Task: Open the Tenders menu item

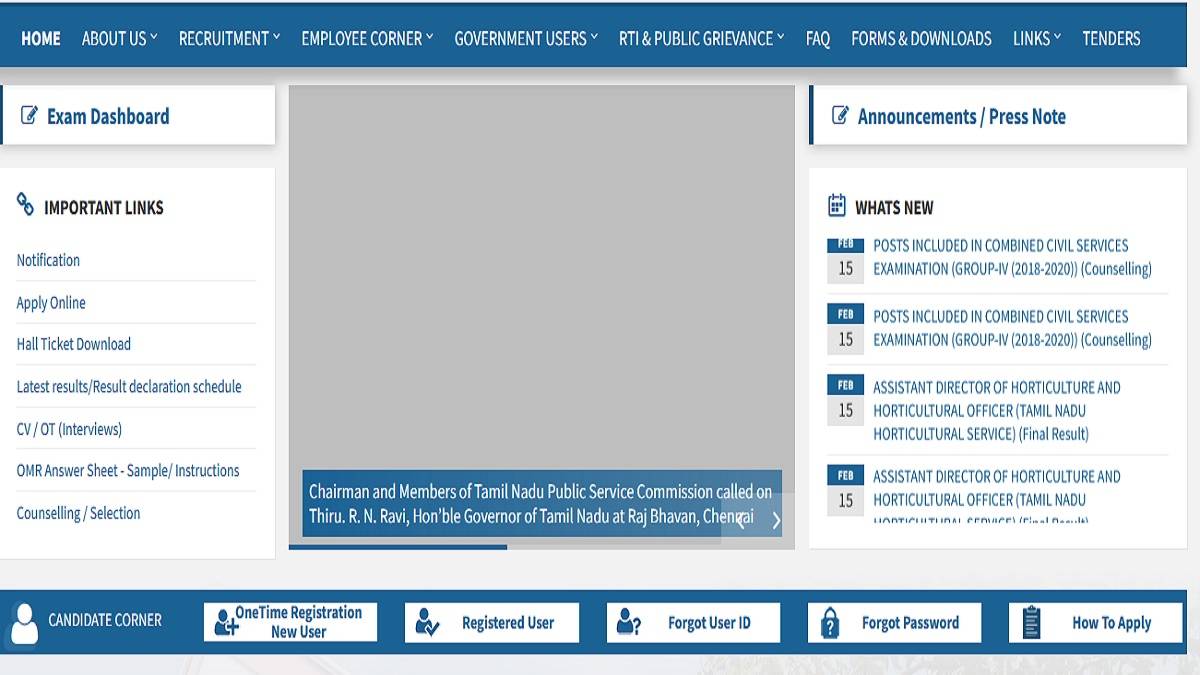Action: click(x=1111, y=39)
